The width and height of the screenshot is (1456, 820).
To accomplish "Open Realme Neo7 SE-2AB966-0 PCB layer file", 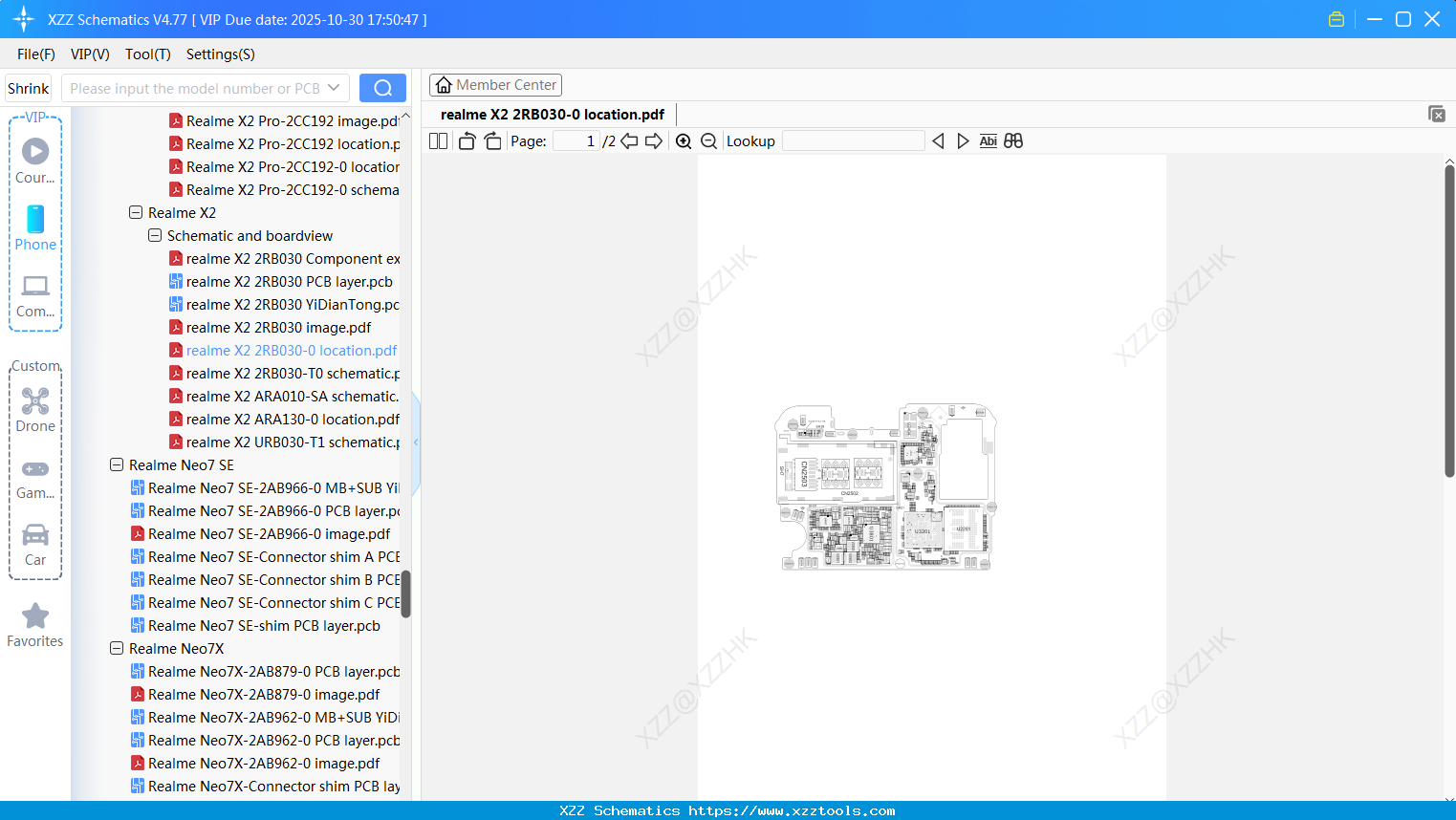I will (x=266, y=510).
